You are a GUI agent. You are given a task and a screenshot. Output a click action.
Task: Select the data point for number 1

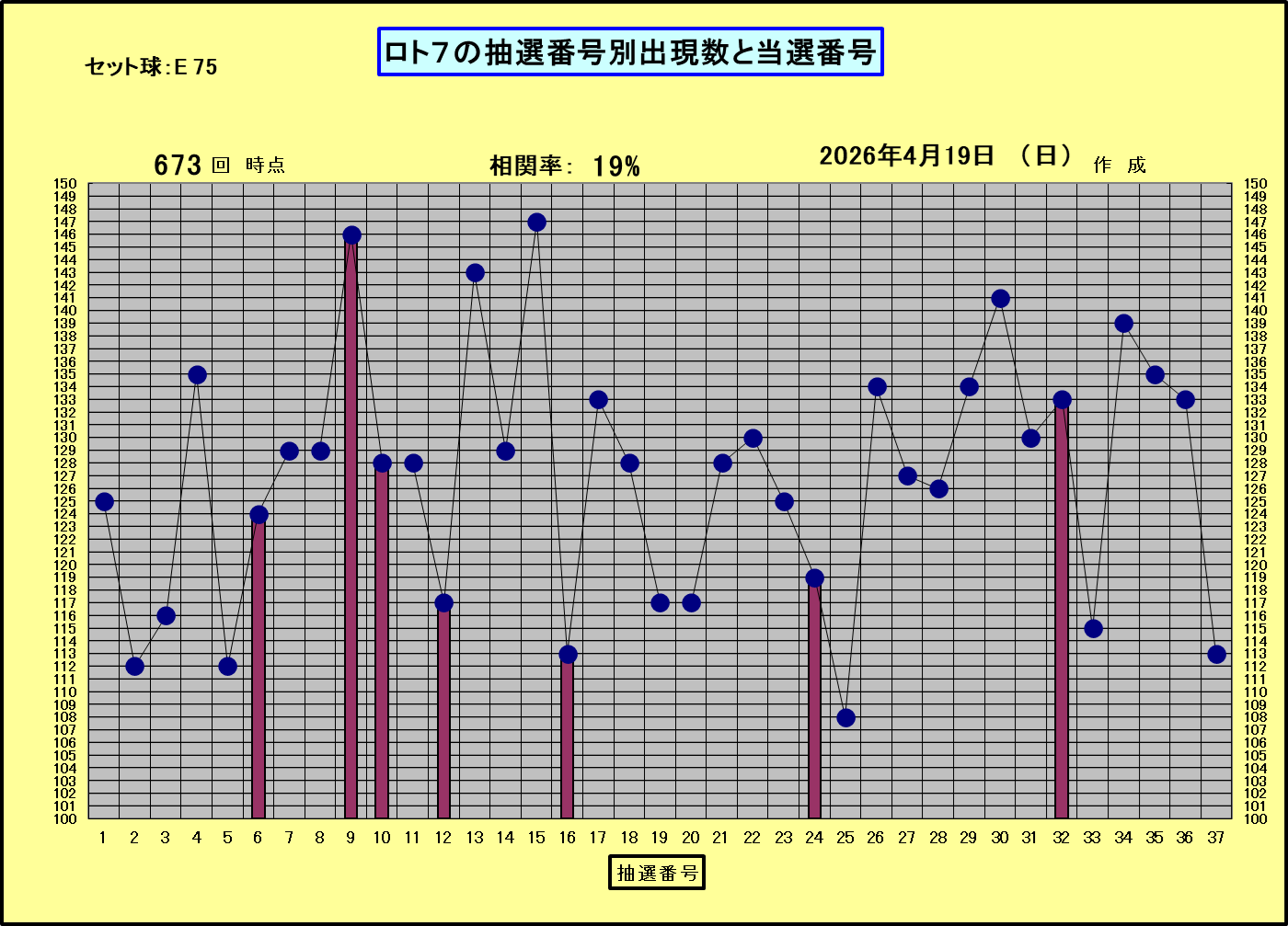[104, 501]
